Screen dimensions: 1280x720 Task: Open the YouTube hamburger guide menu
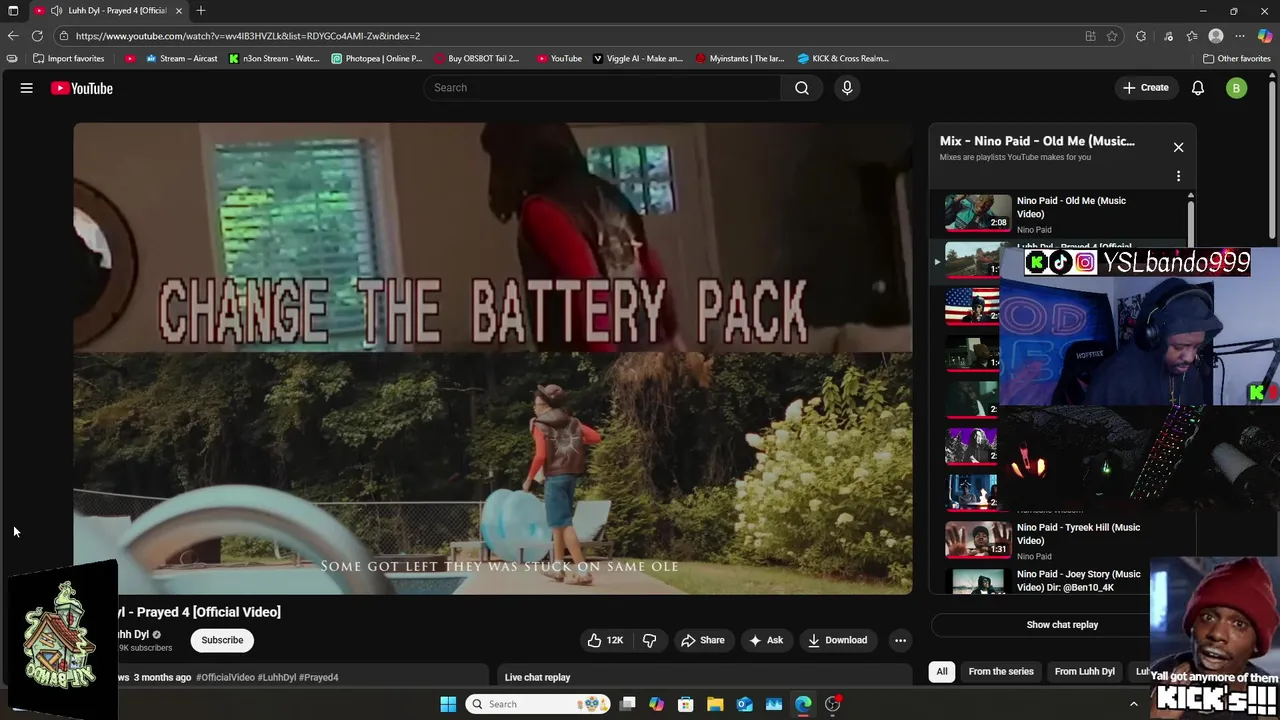point(27,88)
